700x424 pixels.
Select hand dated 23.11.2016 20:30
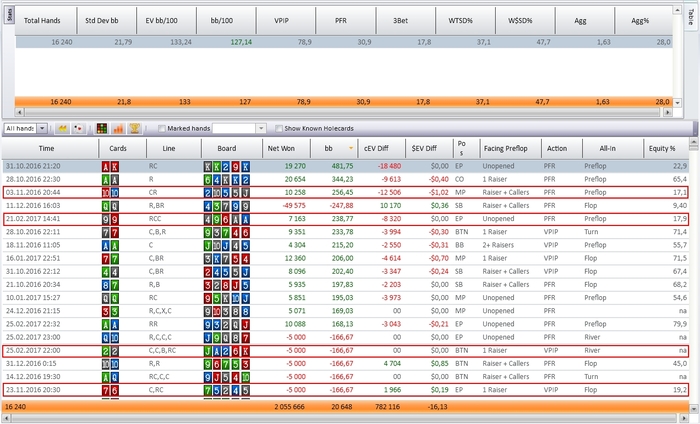pos(346,390)
